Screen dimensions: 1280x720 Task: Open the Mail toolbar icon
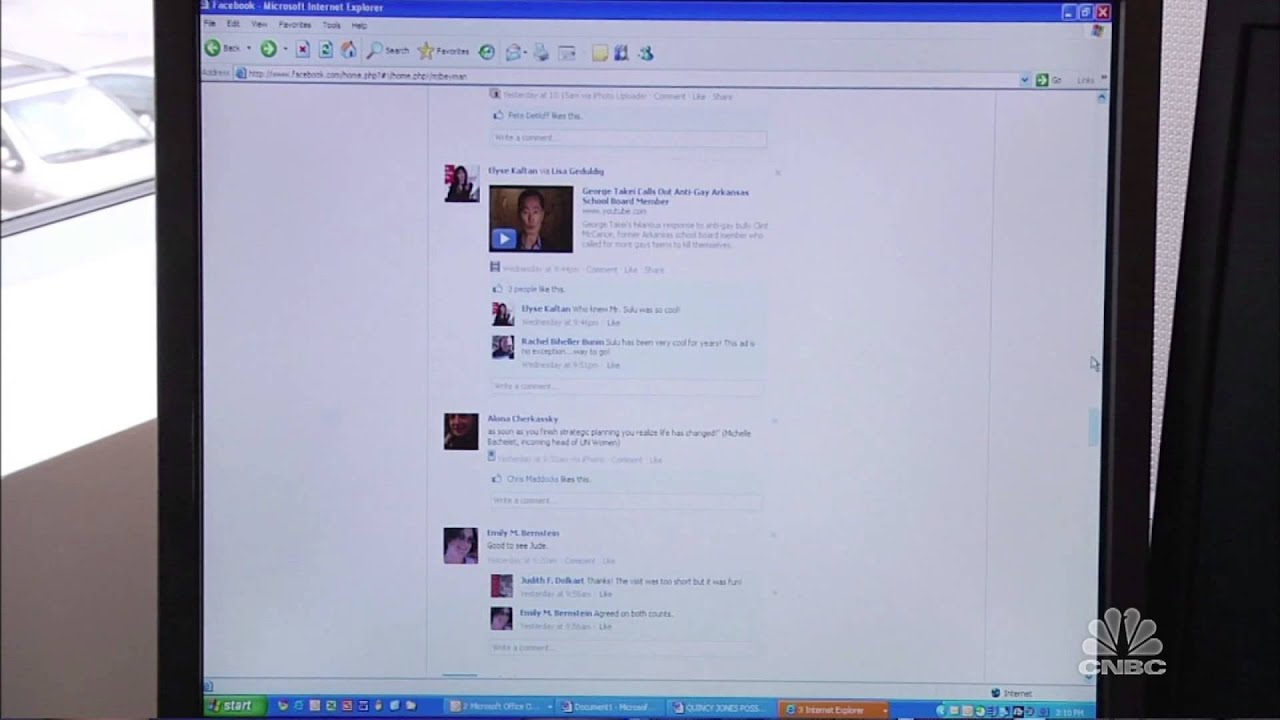513,52
